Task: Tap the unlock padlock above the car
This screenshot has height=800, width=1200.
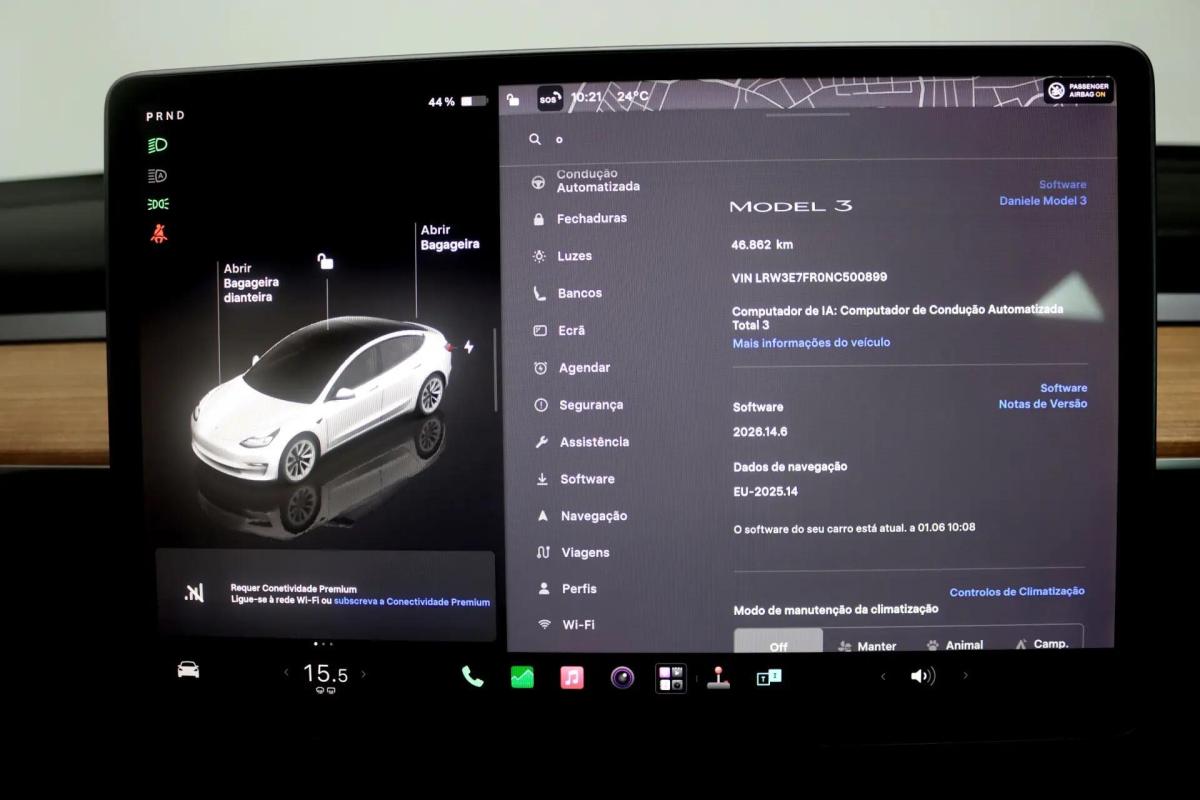Action: (325, 261)
